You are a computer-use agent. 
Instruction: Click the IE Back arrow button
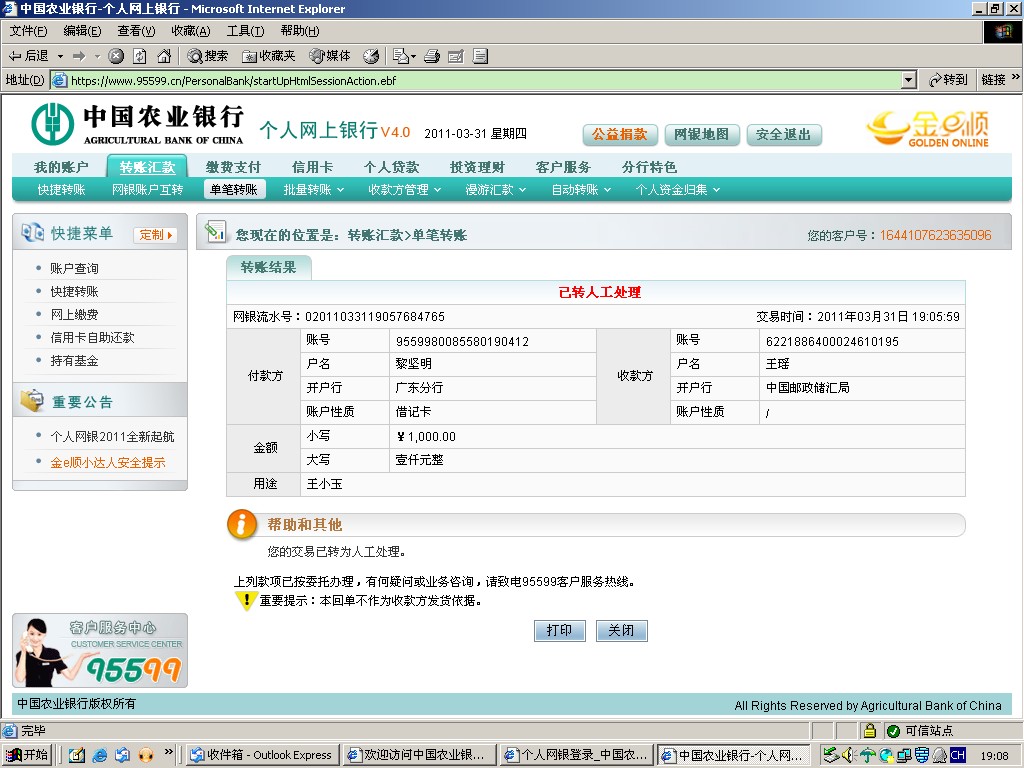coord(28,56)
